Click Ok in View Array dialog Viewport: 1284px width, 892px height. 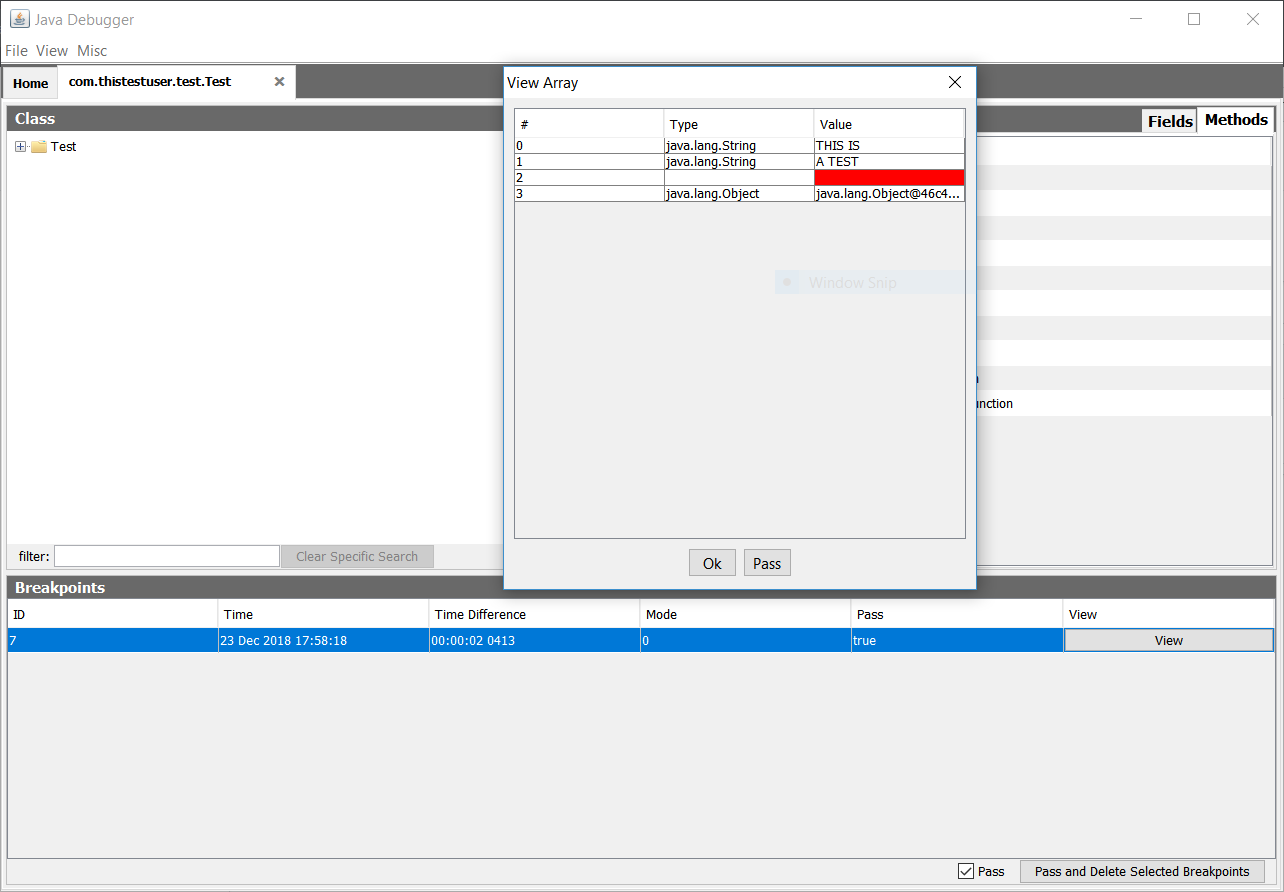[x=712, y=563]
